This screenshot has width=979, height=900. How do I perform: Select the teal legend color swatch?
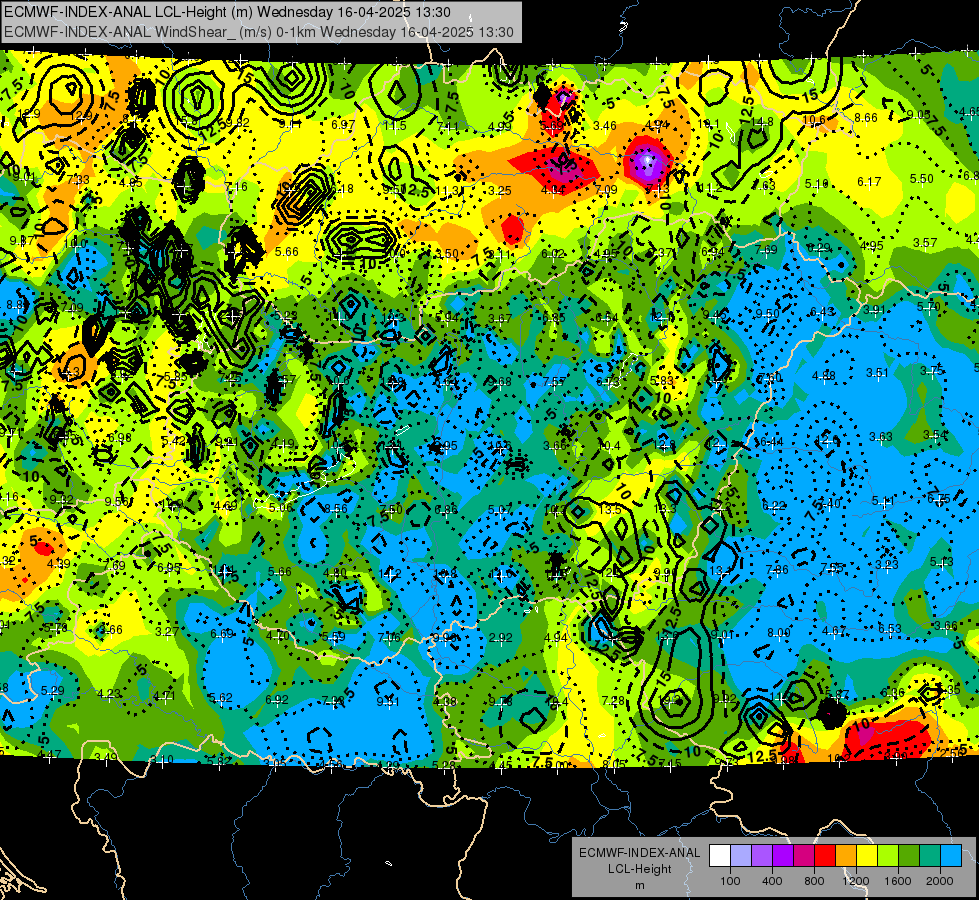(930, 856)
